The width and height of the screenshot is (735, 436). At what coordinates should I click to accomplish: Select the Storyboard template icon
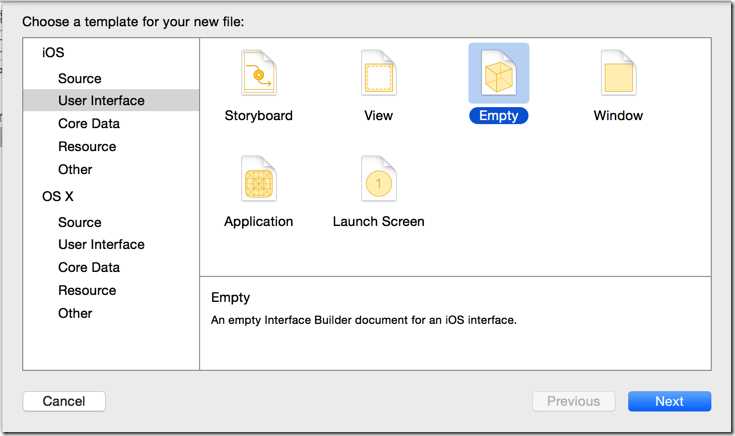tap(259, 73)
